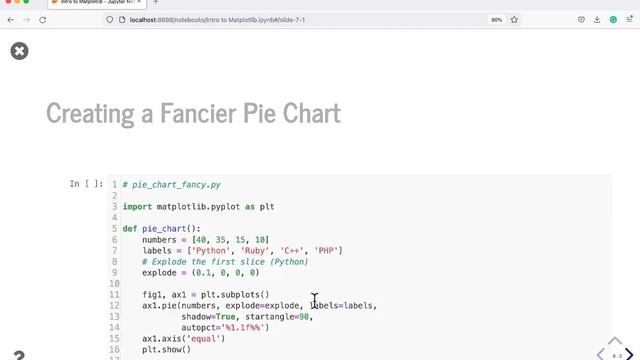Open a new tab with the plus icon

pyautogui.click(x=156, y=2)
